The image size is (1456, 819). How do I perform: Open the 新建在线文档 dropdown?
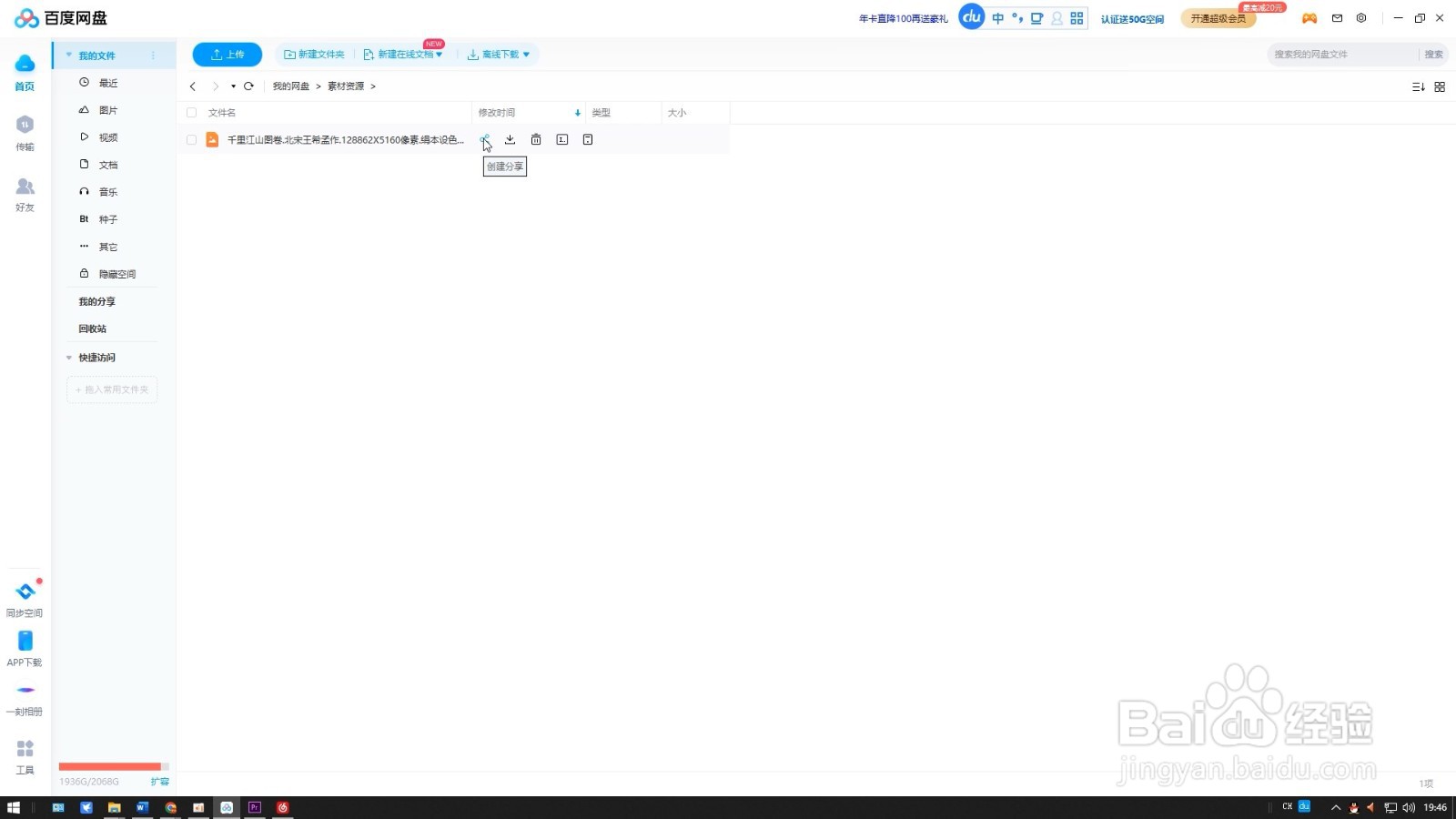[402, 55]
